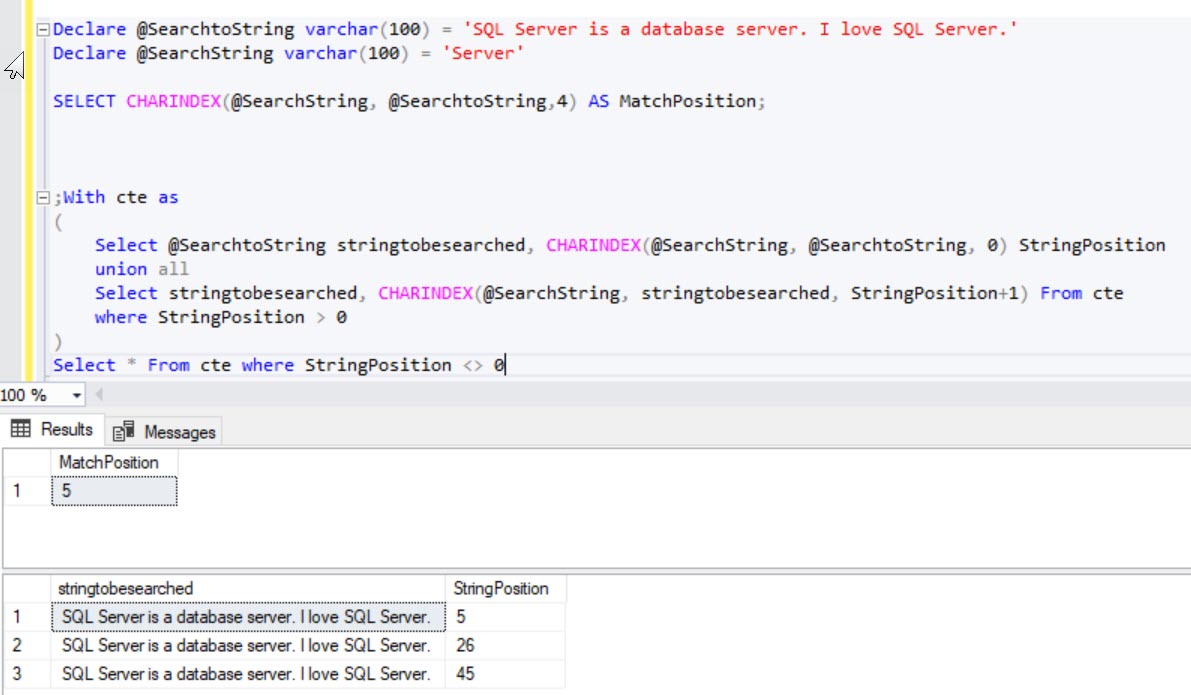The image size is (1191, 695).
Task: Place the cursor on 'where StringPosition > 0' line
Action: pos(220,317)
